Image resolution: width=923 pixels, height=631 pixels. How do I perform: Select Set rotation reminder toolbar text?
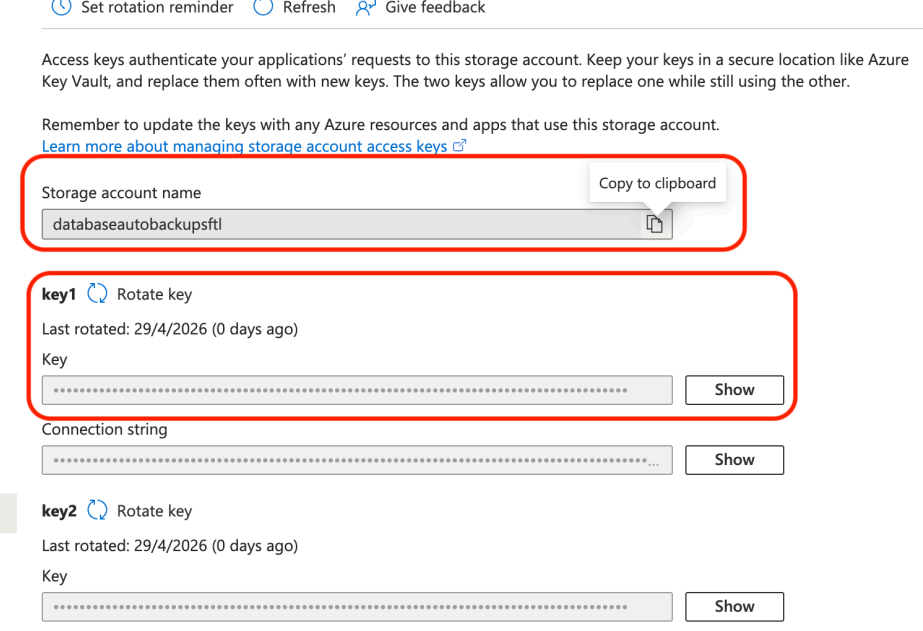pos(157,7)
